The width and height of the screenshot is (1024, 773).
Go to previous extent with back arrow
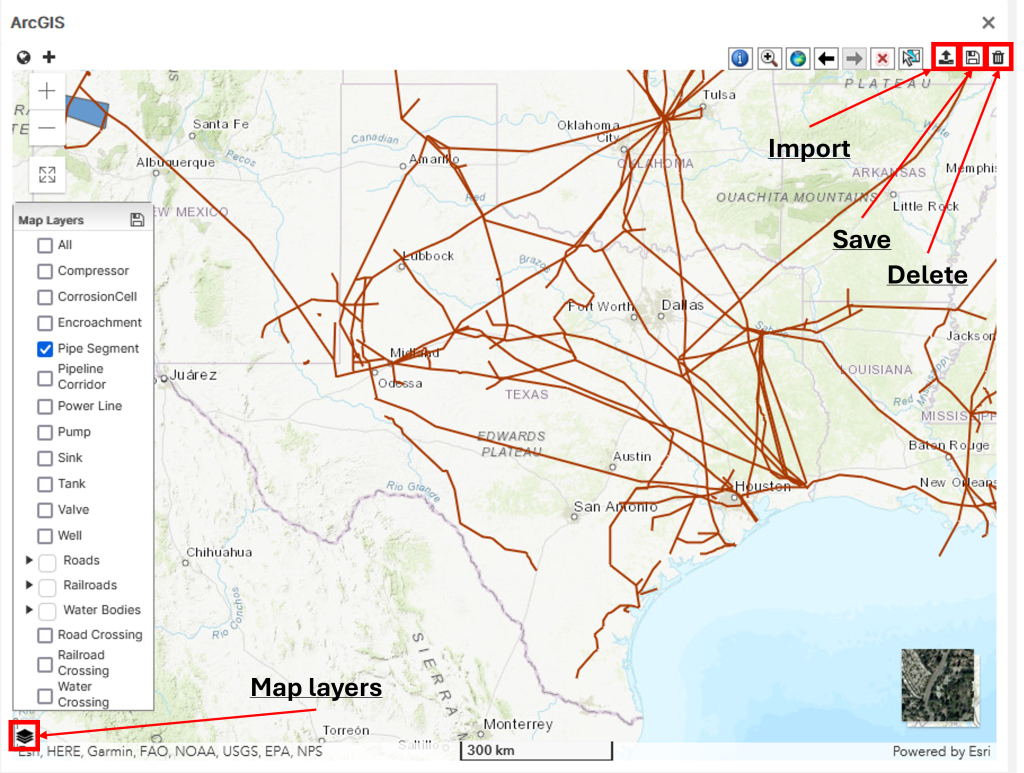click(826, 58)
